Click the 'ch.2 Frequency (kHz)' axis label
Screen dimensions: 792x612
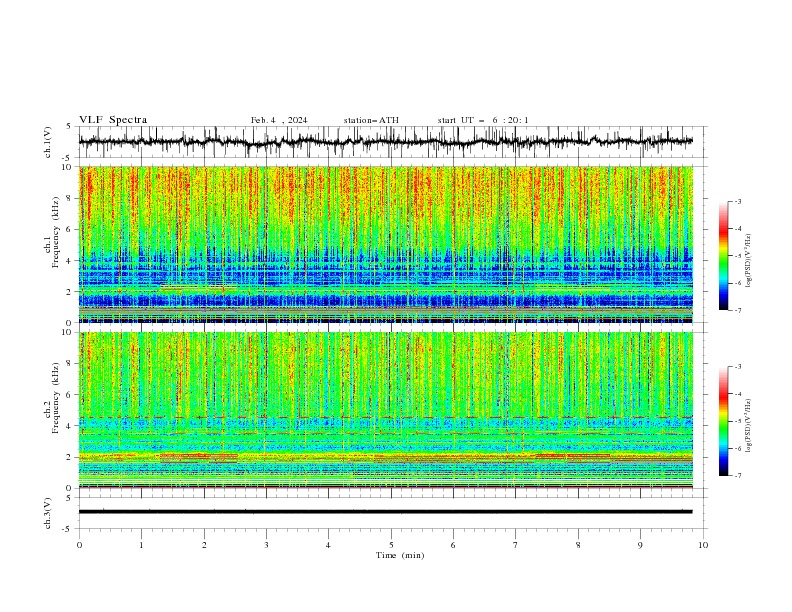coord(53,398)
